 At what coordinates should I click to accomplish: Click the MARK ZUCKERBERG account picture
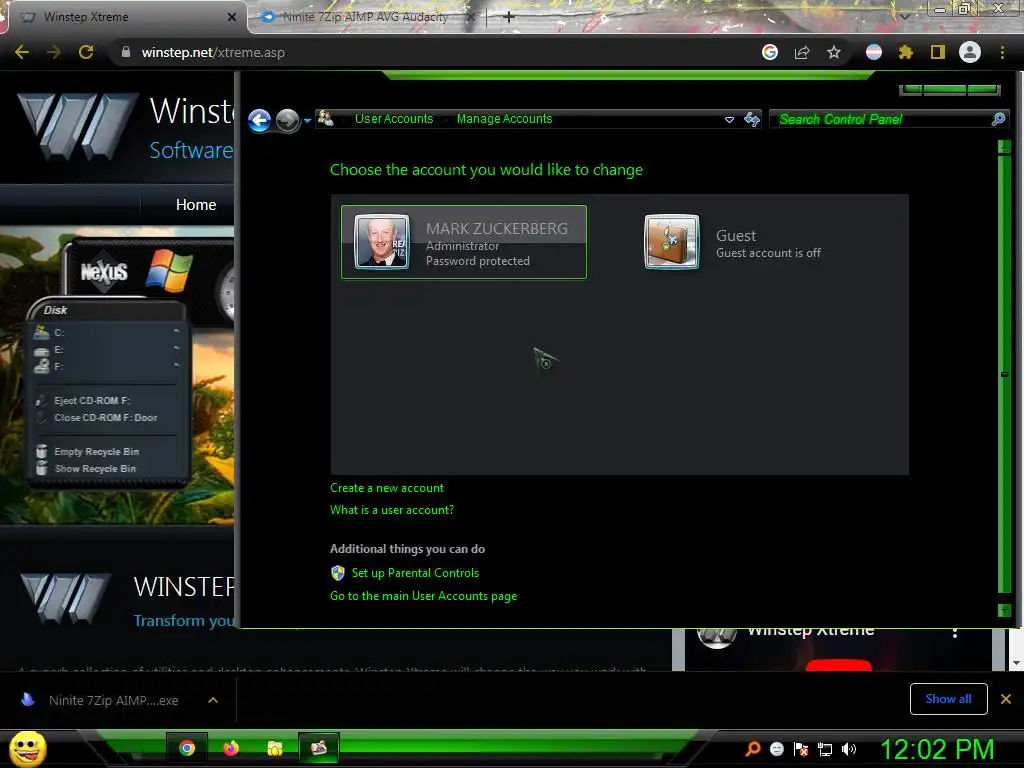point(382,242)
